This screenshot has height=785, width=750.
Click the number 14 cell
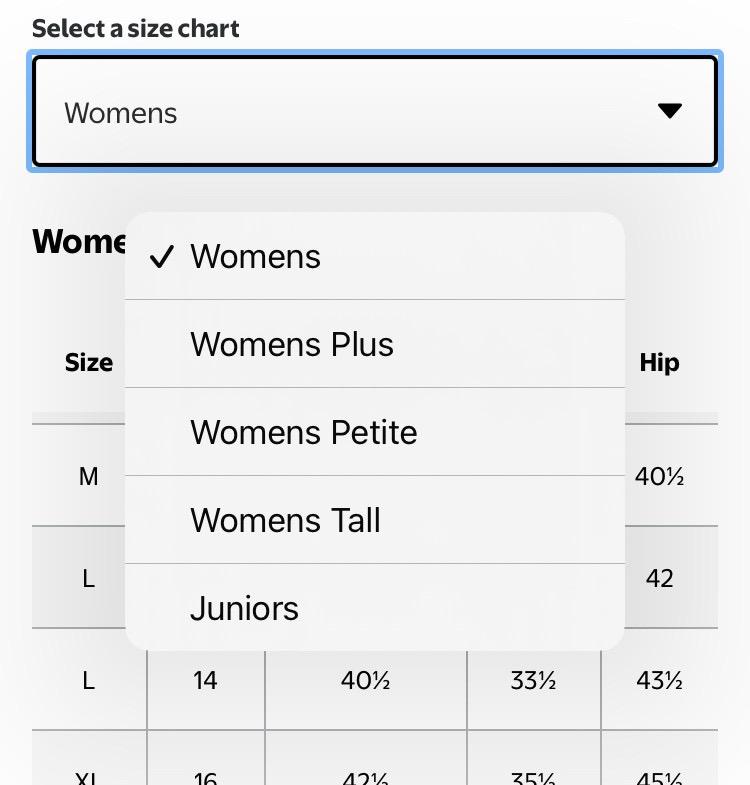coord(205,681)
